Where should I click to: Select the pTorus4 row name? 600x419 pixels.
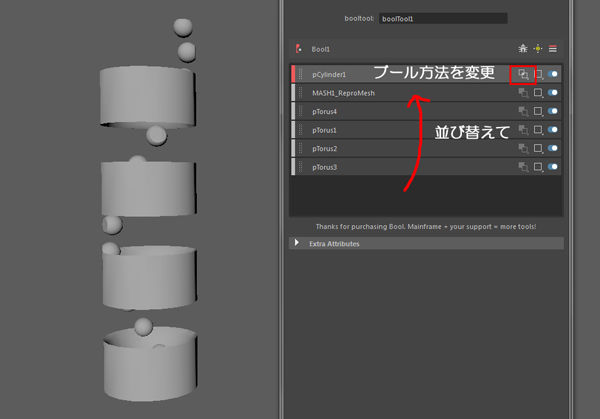coord(324,112)
